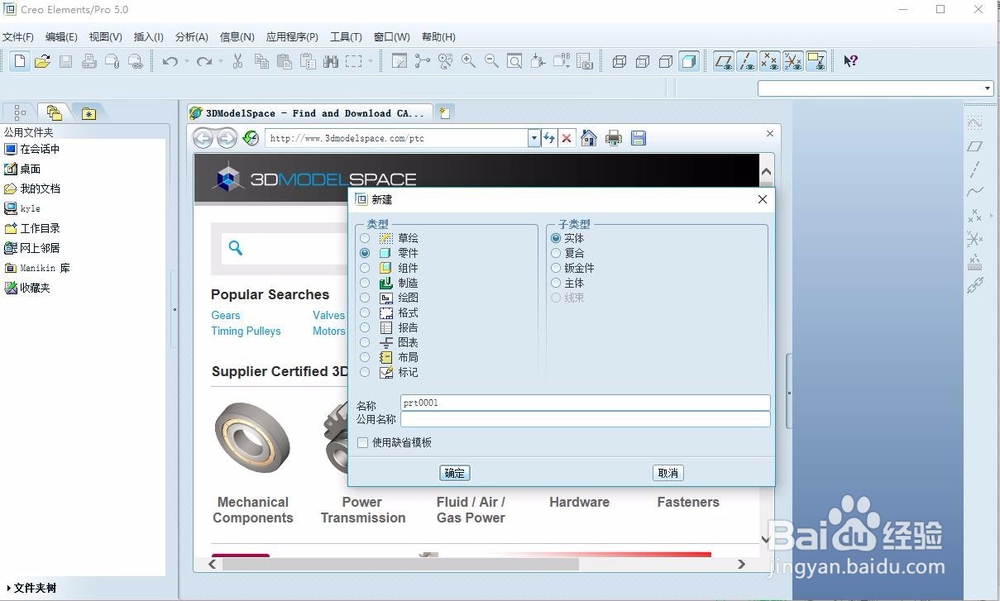Select the 复合 composite subtype radio

point(556,253)
